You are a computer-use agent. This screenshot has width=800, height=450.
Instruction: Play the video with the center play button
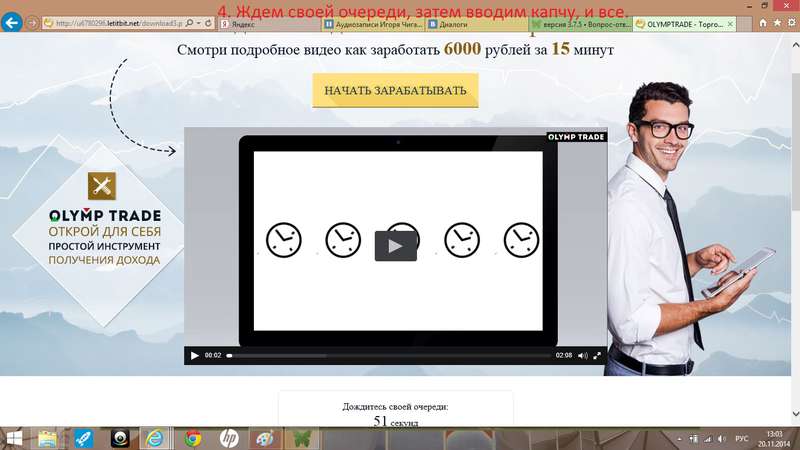(395, 246)
